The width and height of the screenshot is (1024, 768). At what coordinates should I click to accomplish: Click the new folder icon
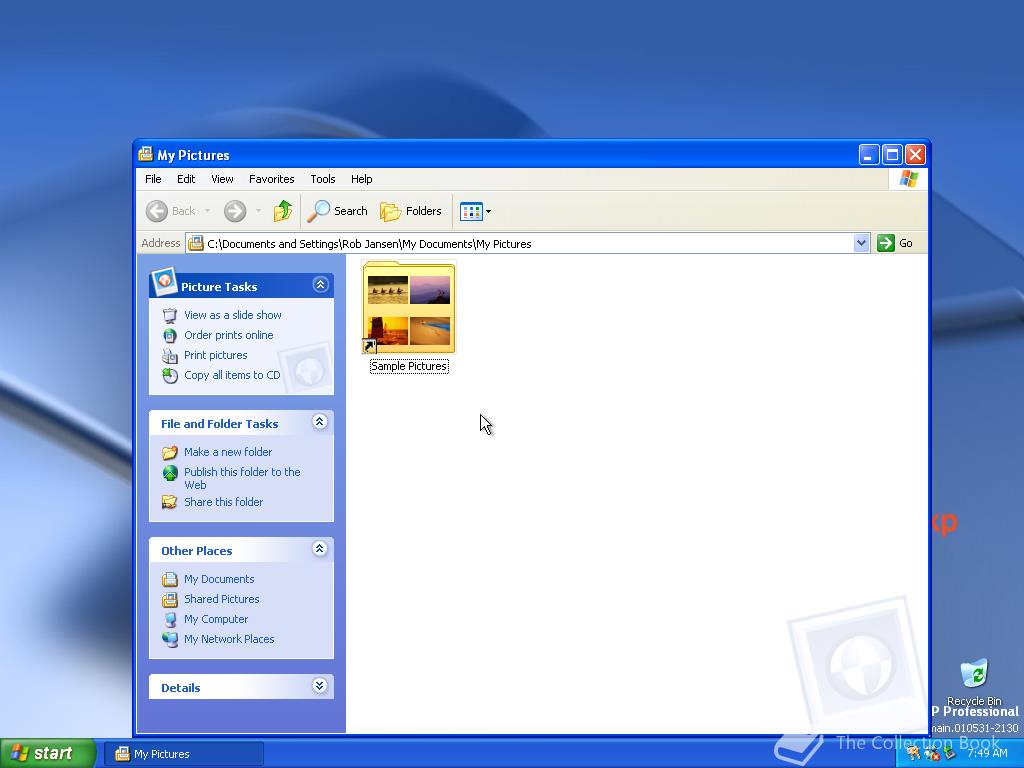(x=170, y=452)
